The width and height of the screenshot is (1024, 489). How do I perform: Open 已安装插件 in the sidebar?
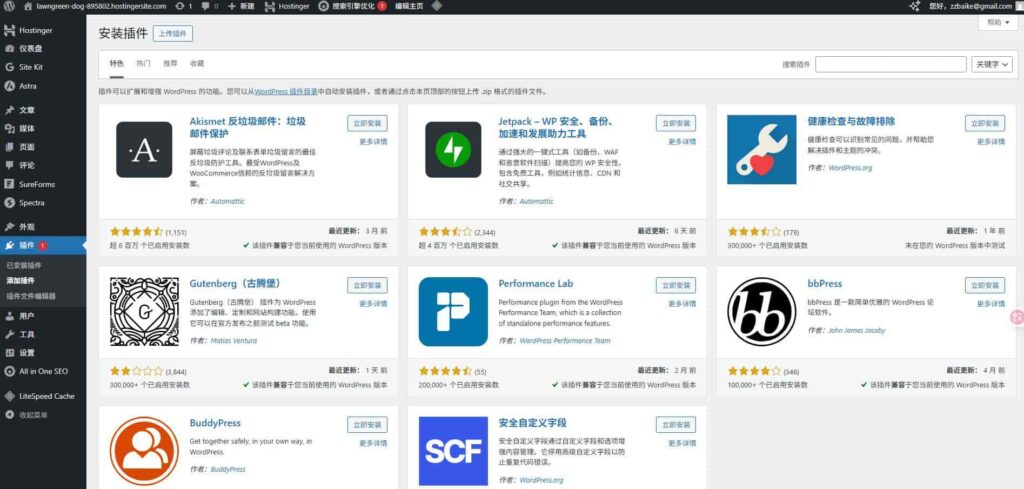[24, 265]
